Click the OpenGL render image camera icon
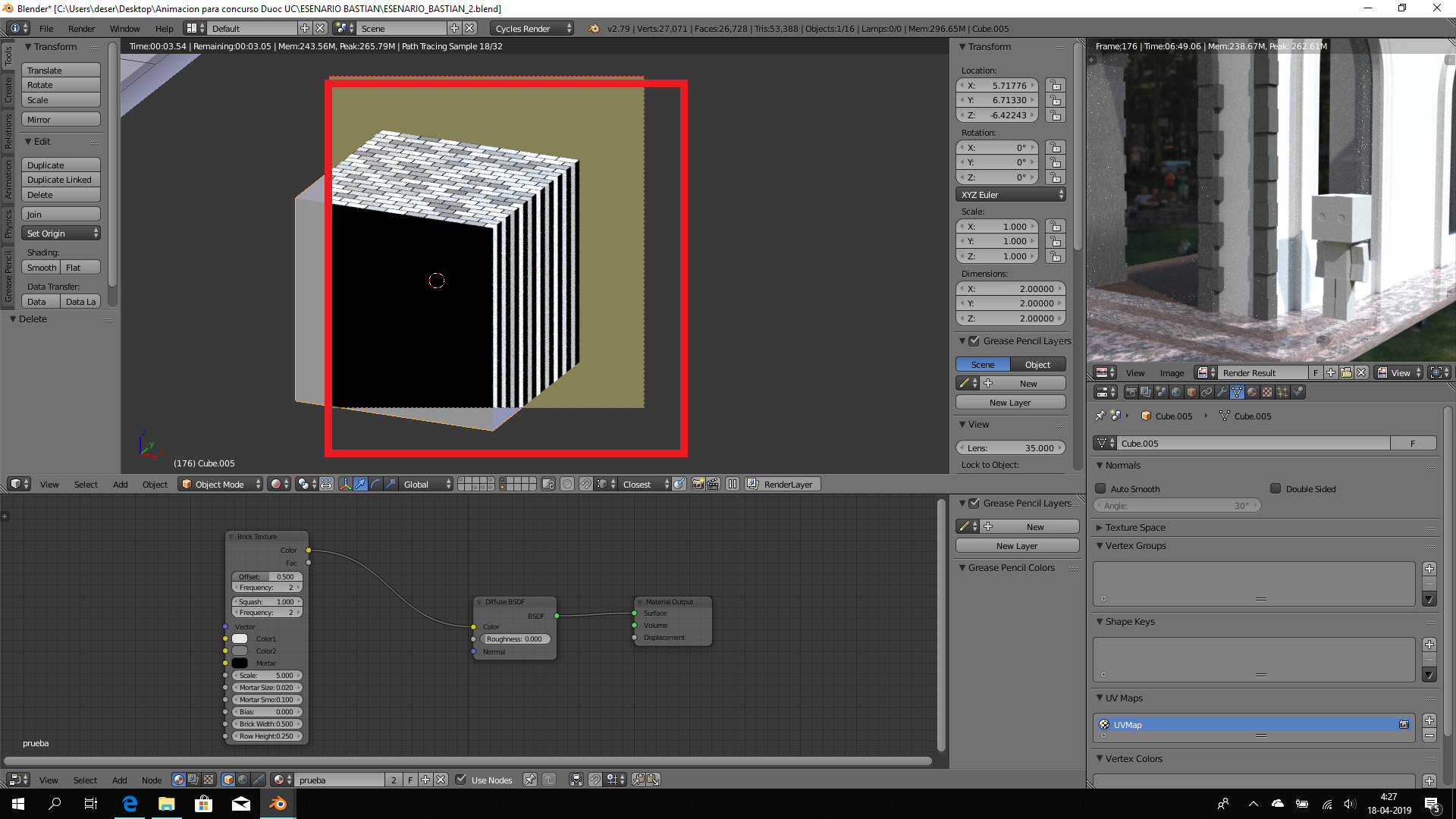 click(698, 484)
